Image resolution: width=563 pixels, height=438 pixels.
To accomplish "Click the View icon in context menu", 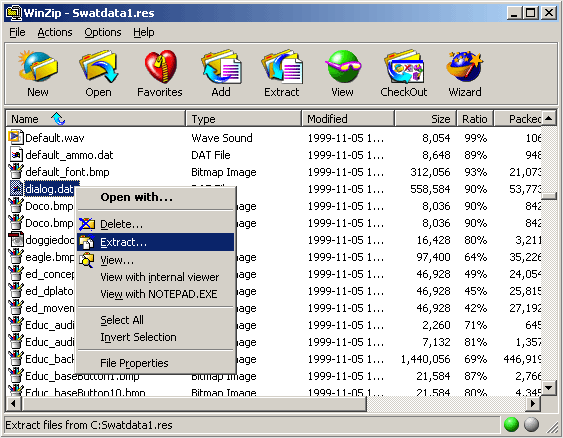I will click(87, 260).
